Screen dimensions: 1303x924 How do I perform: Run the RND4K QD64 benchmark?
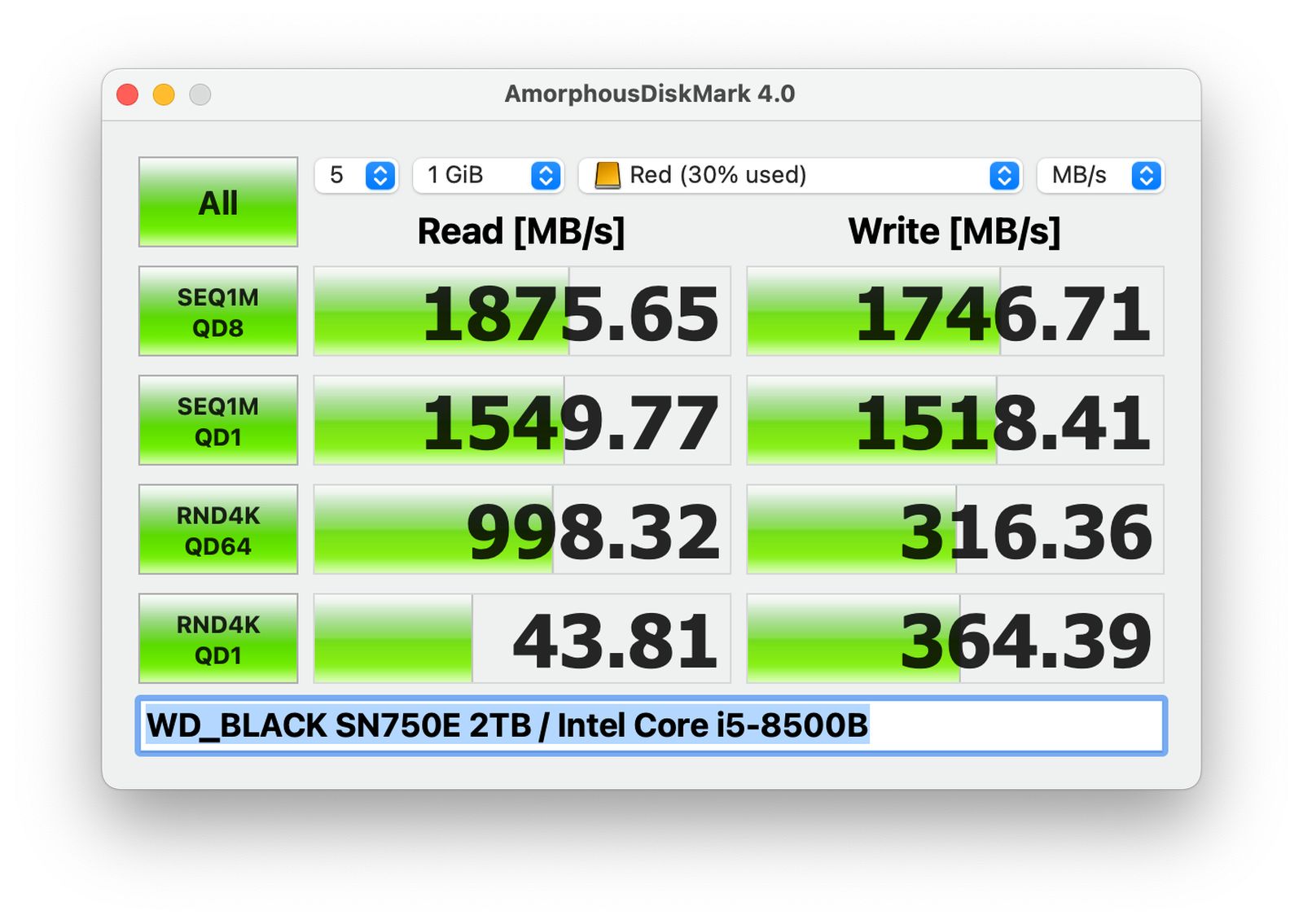click(x=218, y=529)
